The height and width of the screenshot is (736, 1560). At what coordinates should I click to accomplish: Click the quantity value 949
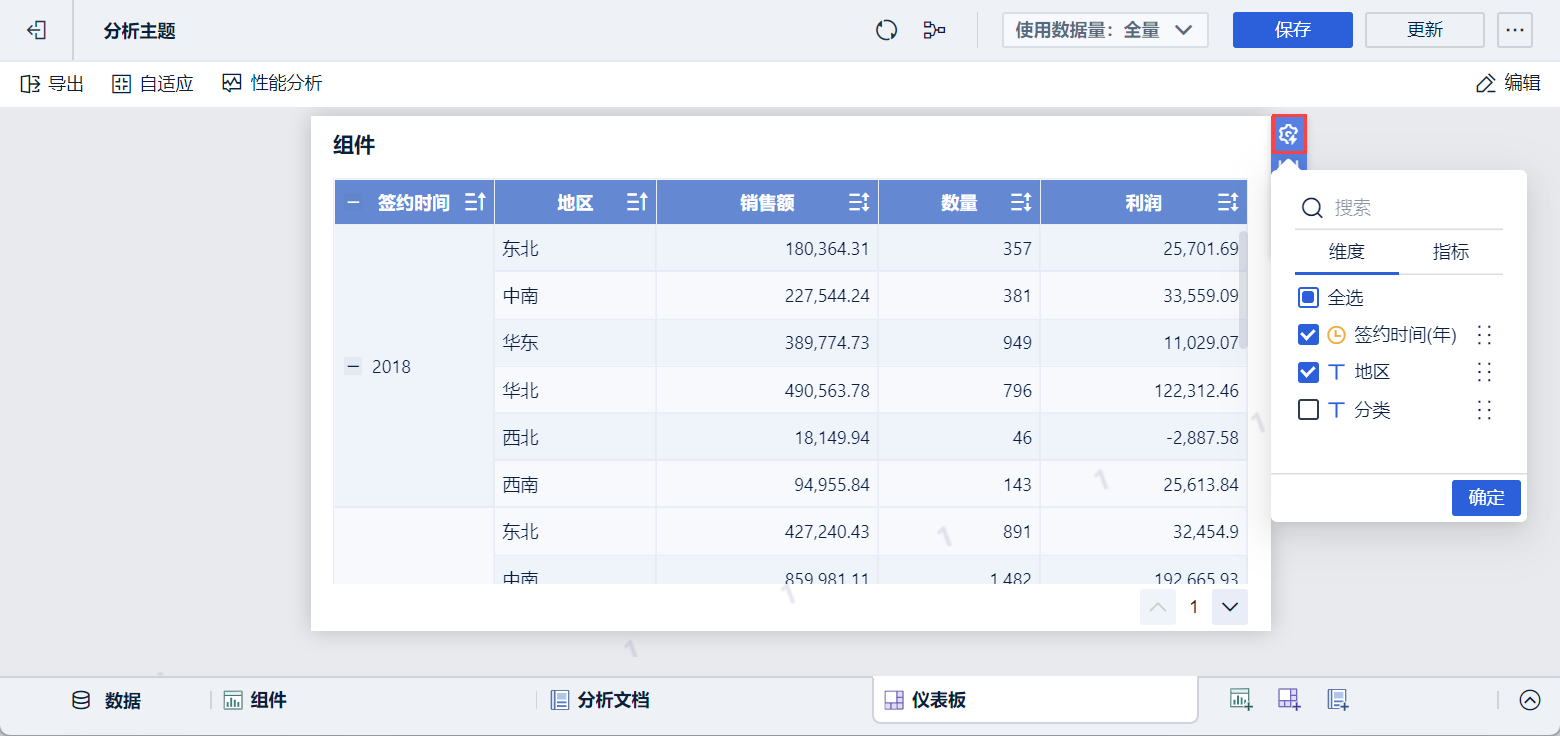tap(1017, 343)
